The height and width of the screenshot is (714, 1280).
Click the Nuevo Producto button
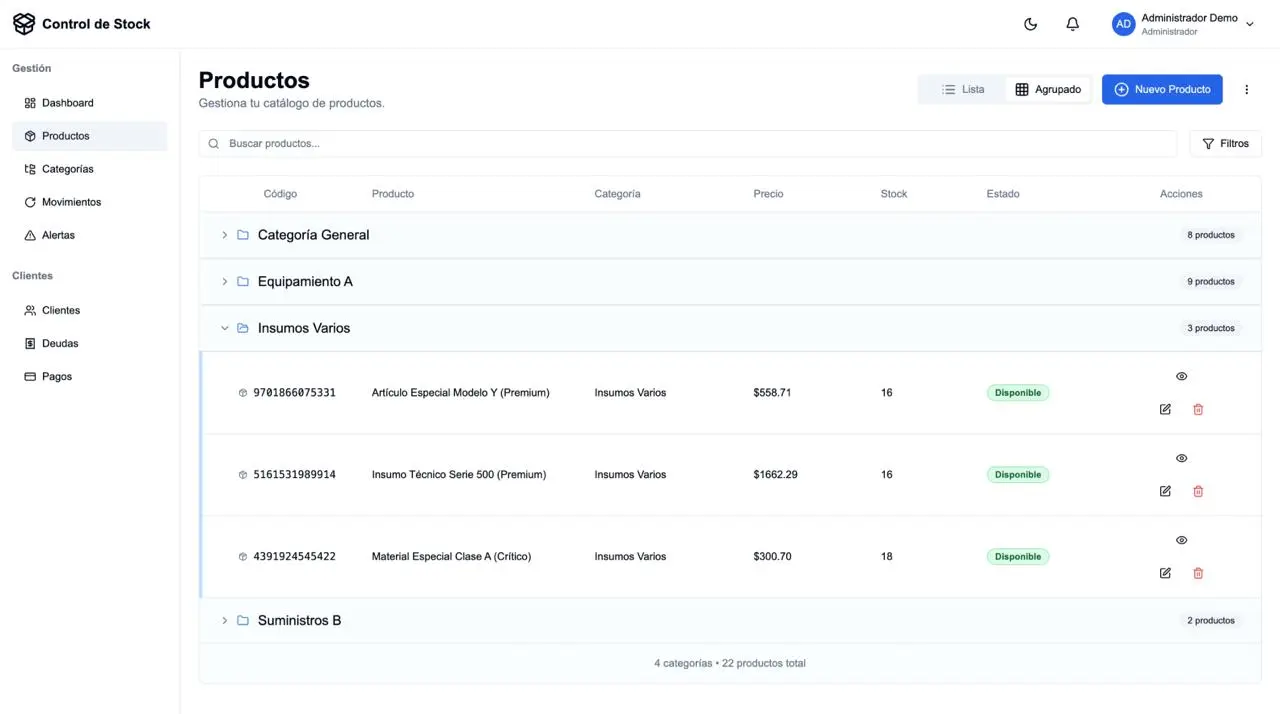coord(1161,89)
